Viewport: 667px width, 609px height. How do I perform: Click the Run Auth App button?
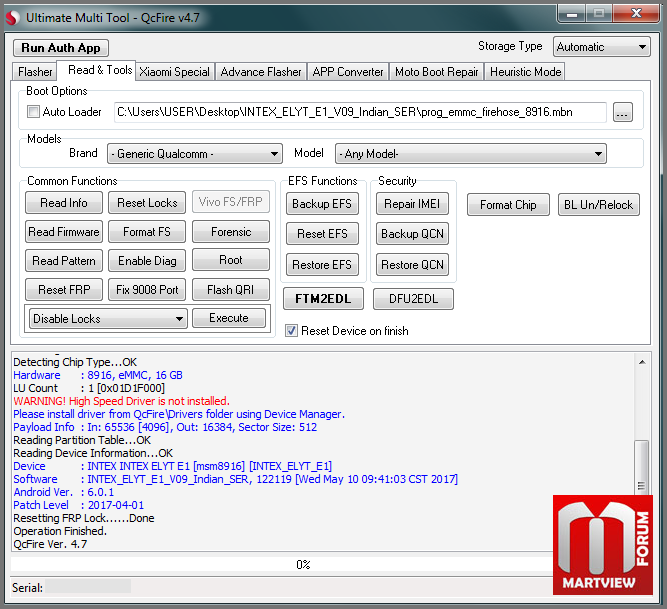pos(61,48)
